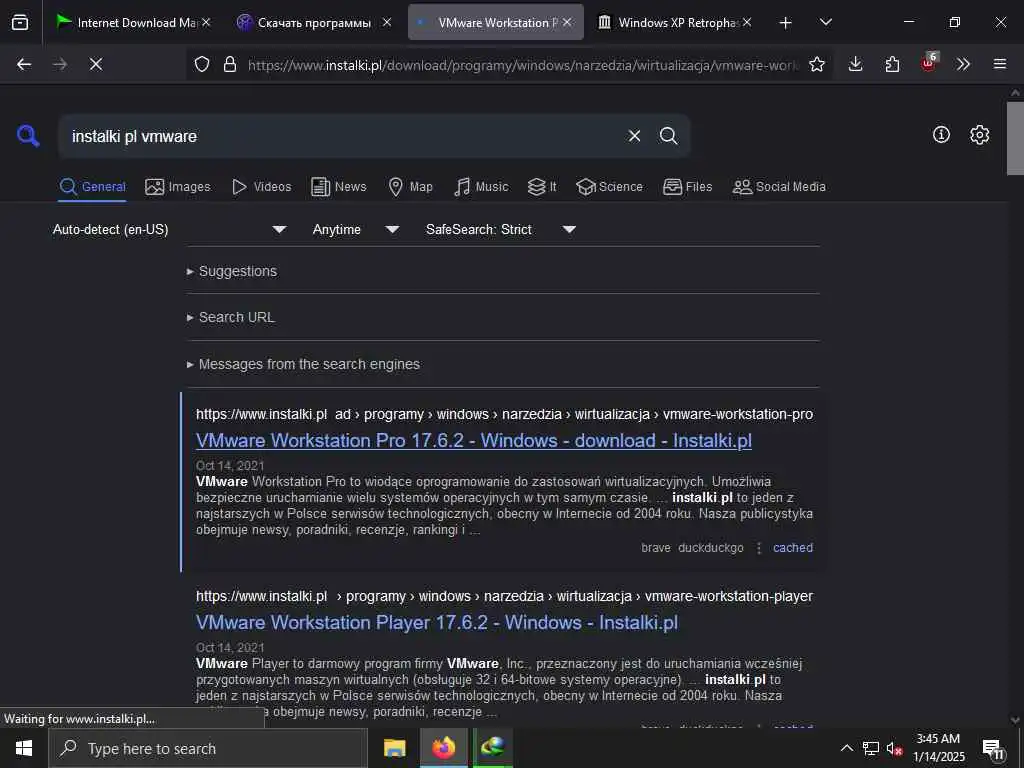The height and width of the screenshot is (768, 1024).
Task: Click the taskbar Type here to search box
Action: 208,748
